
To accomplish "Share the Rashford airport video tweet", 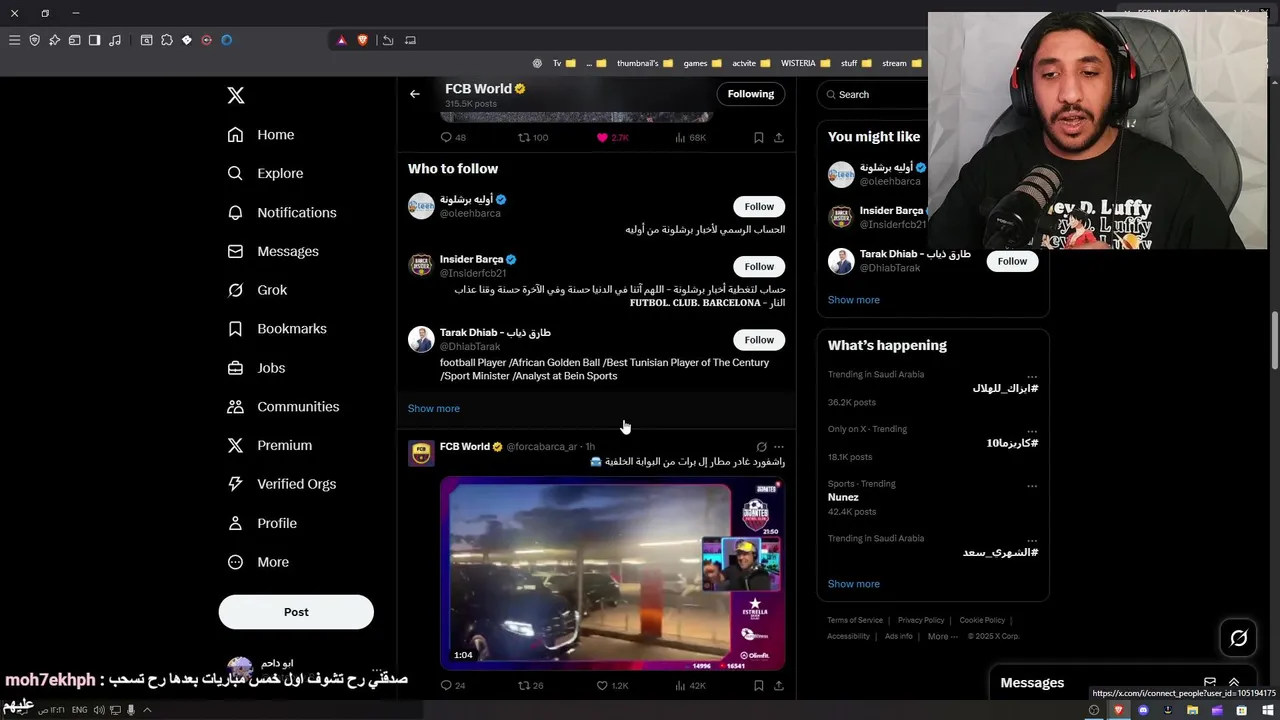I will [778, 685].
